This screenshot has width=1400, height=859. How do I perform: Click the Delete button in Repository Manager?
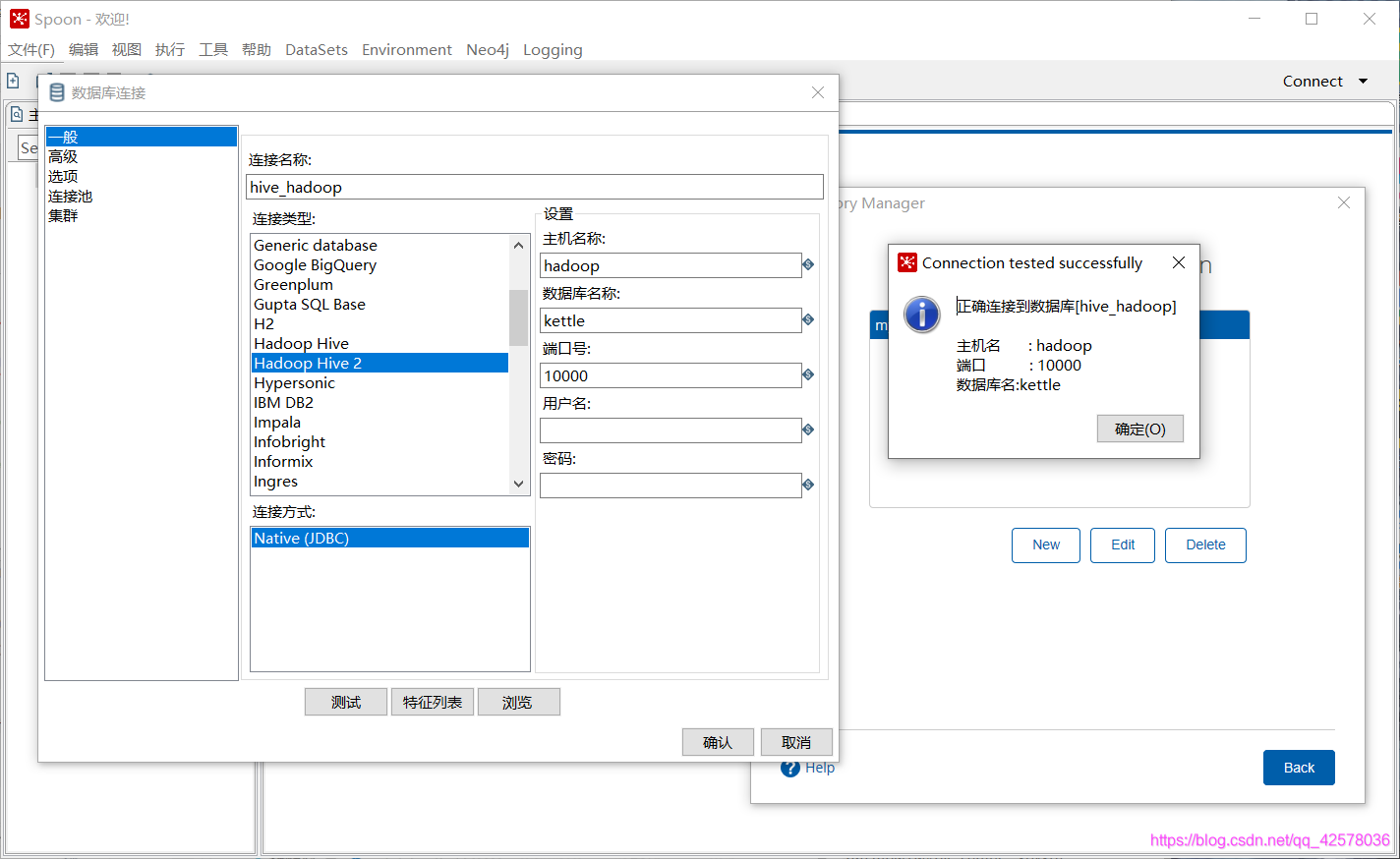pyautogui.click(x=1205, y=545)
